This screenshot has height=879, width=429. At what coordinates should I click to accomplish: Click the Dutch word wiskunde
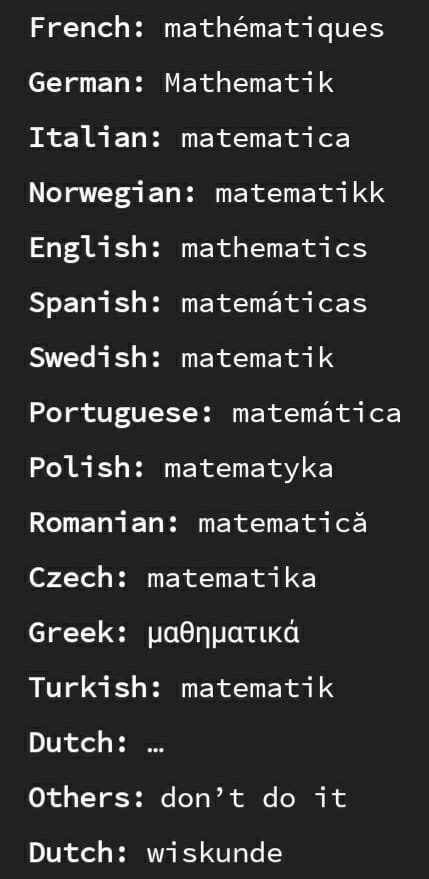pos(215,852)
